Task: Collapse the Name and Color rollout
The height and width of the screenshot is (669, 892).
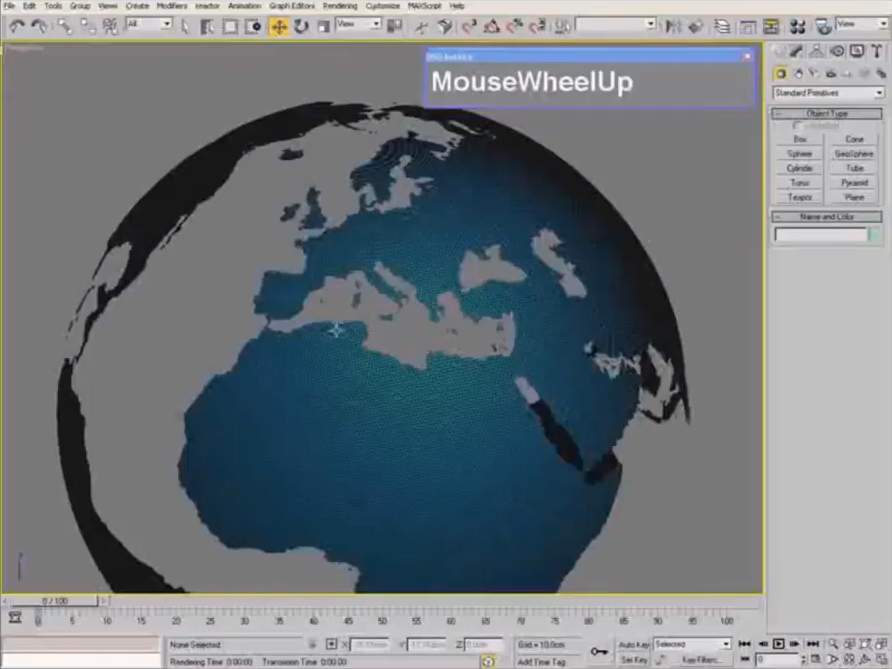Action: (827, 217)
